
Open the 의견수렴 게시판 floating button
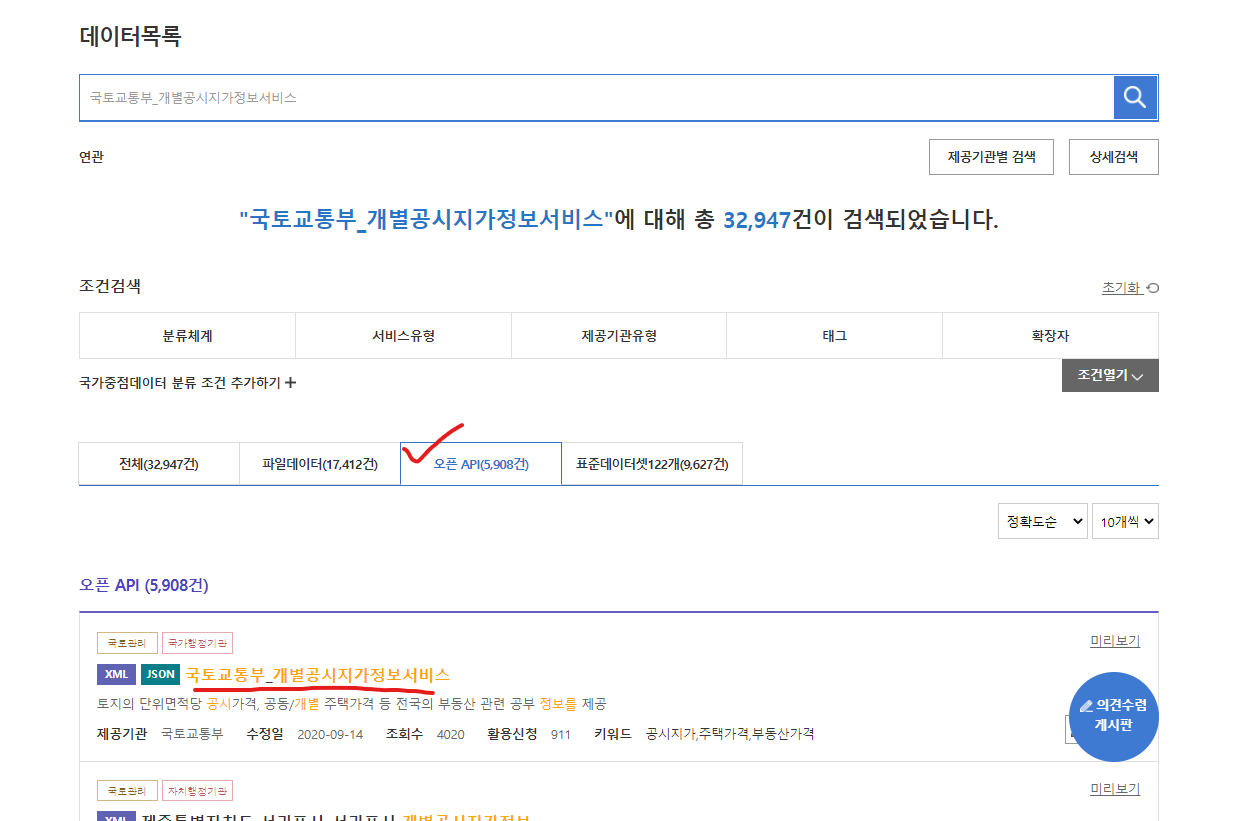click(1113, 716)
